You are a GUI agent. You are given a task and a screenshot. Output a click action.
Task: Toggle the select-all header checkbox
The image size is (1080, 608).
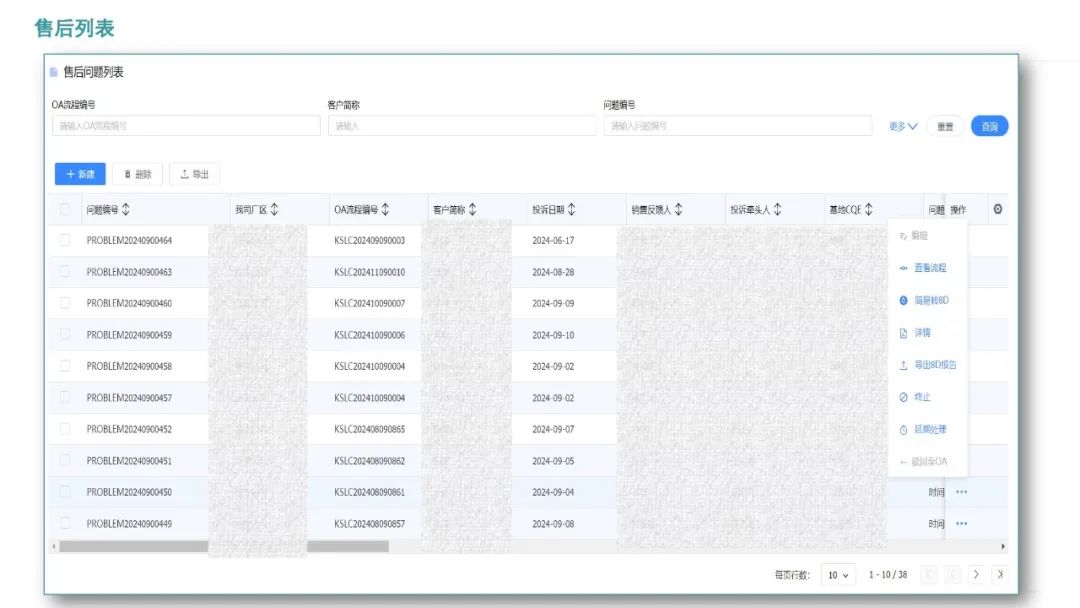(x=65, y=210)
